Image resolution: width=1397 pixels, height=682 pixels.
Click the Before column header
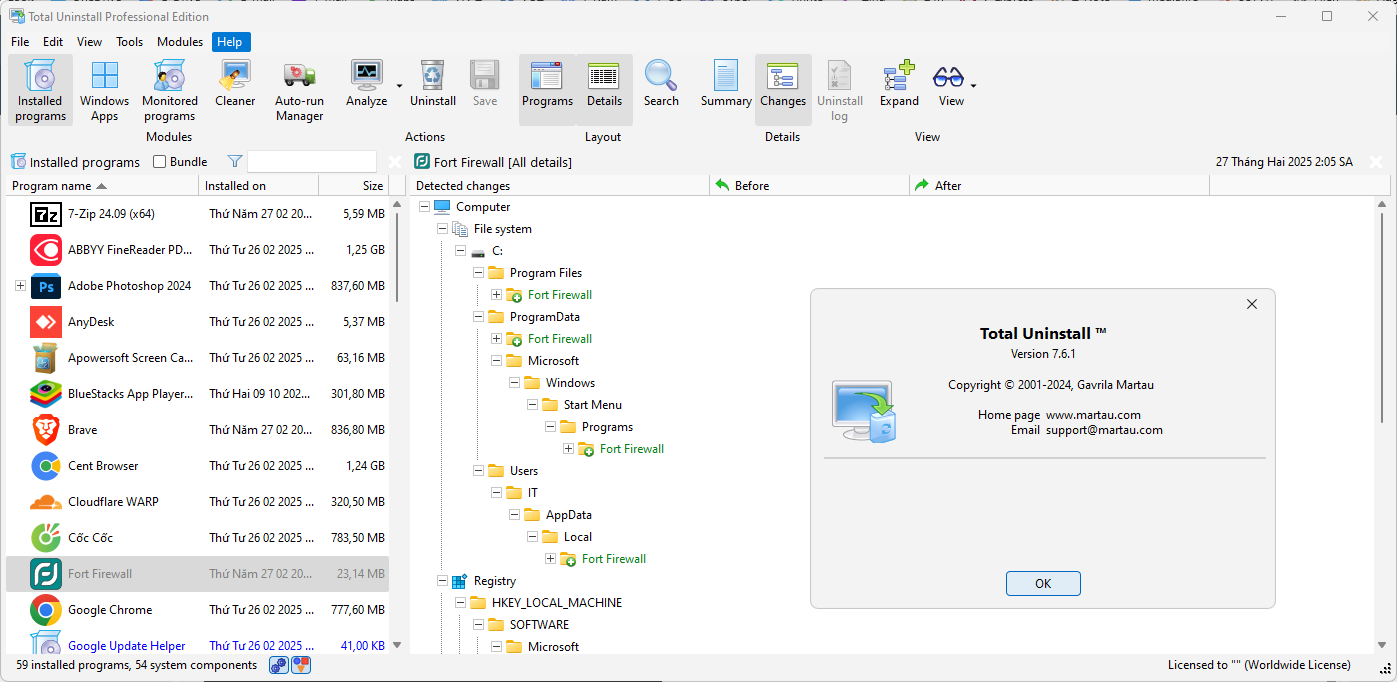pyautogui.click(x=809, y=186)
